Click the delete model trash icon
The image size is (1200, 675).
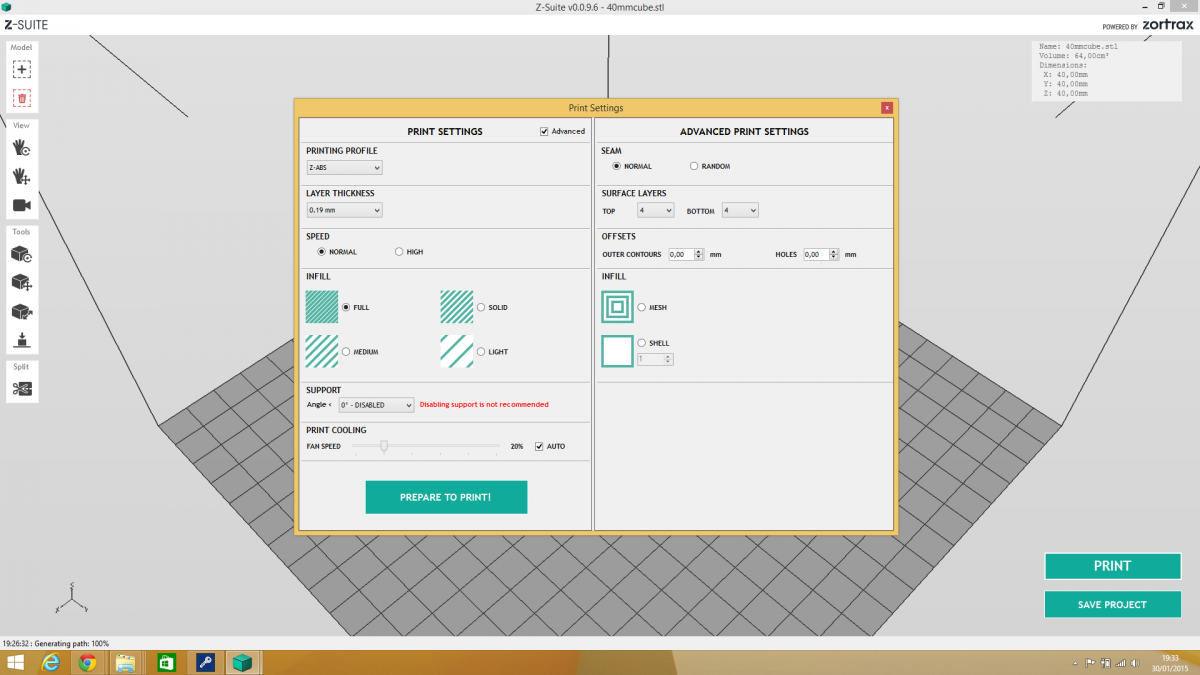click(22, 98)
